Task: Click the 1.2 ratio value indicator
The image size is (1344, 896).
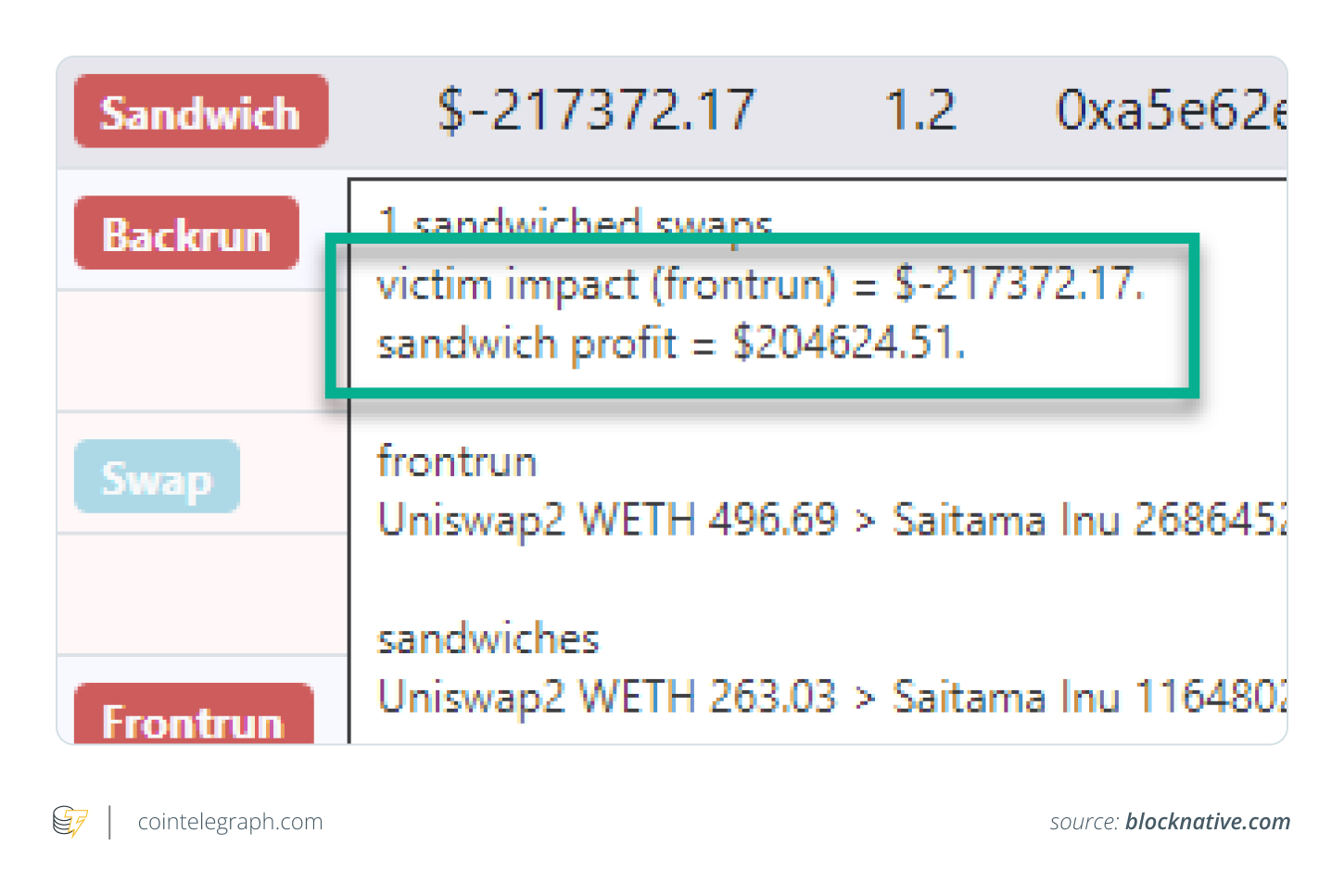Action: coord(921,109)
